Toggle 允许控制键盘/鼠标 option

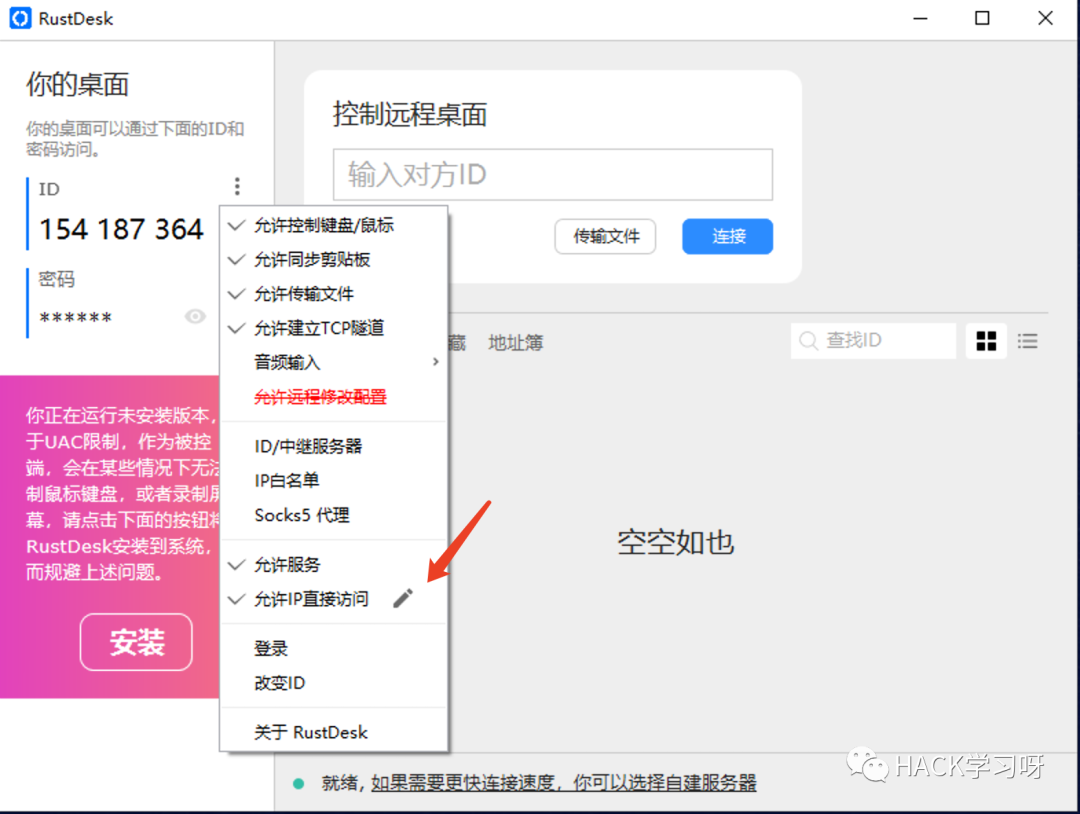(334, 225)
